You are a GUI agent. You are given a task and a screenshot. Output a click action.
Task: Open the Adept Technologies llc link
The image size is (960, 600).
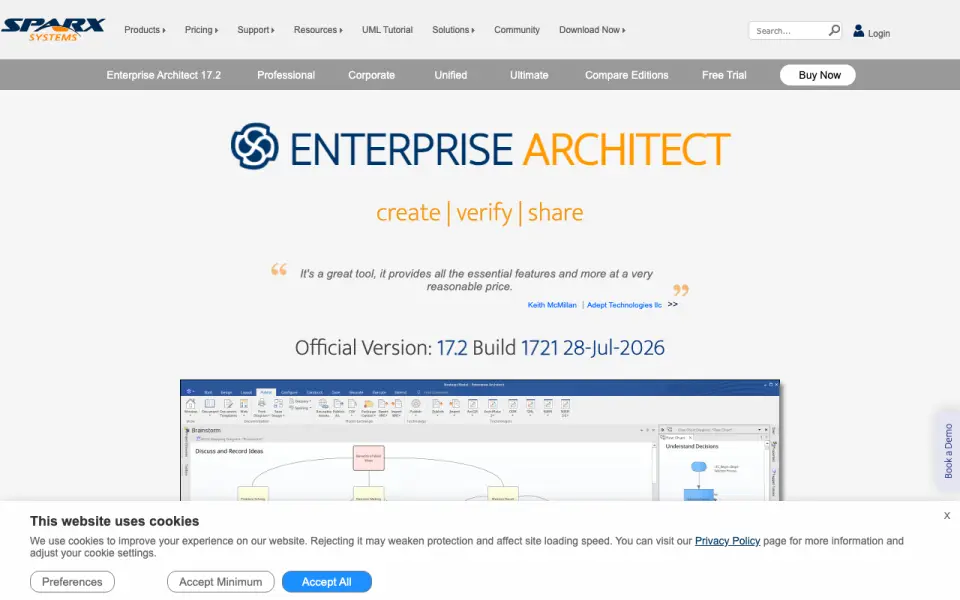(x=624, y=305)
